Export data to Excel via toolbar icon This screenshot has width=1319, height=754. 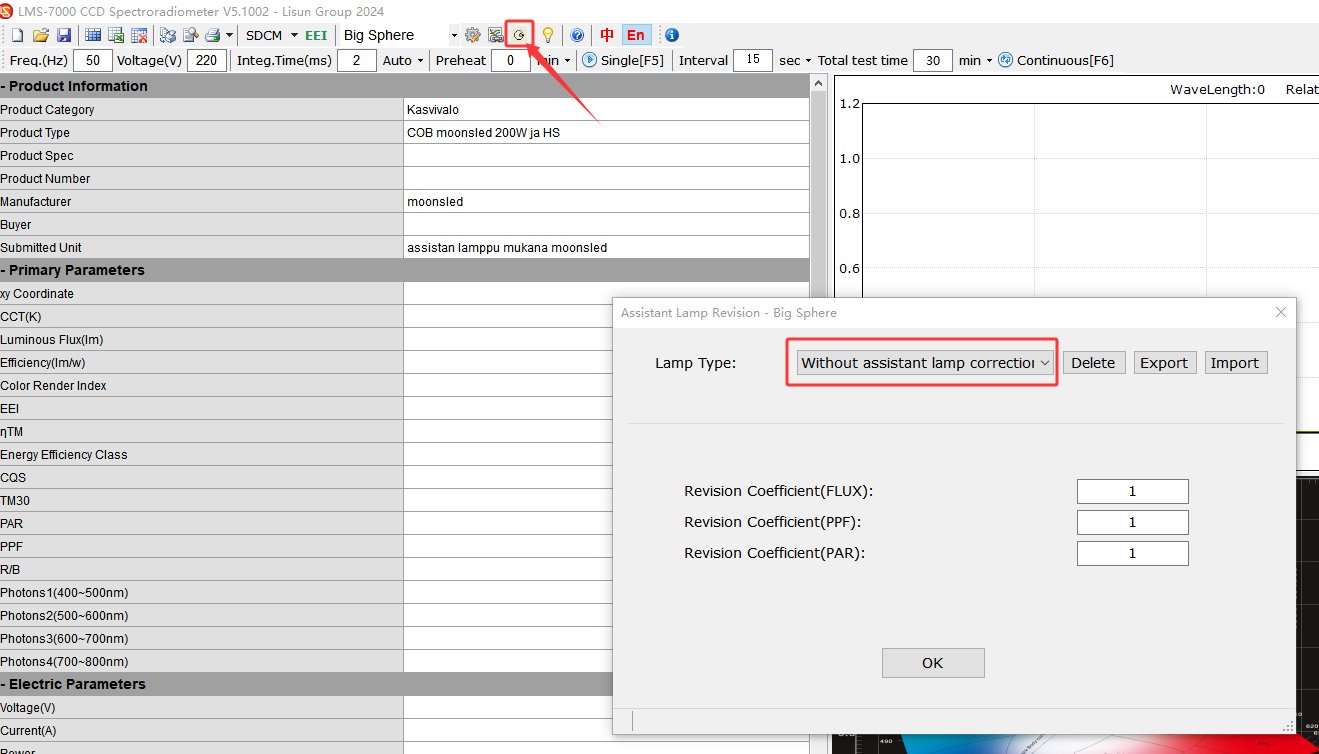(x=116, y=35)
